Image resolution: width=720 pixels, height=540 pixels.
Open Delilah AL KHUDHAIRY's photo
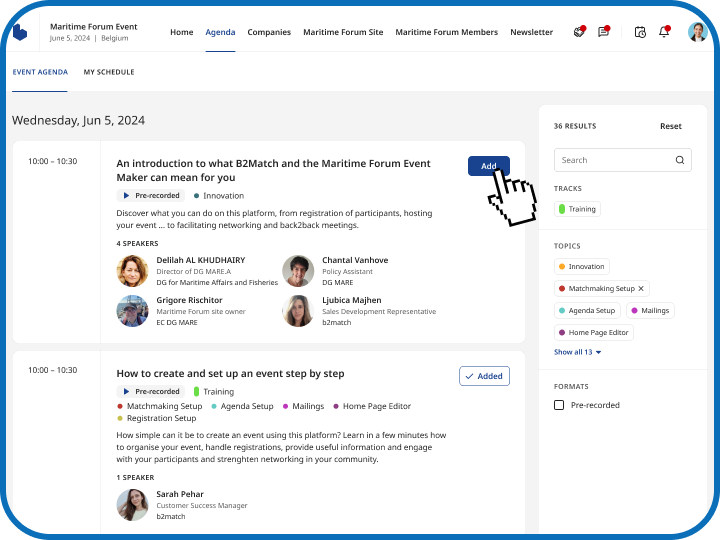click(132, 271)
